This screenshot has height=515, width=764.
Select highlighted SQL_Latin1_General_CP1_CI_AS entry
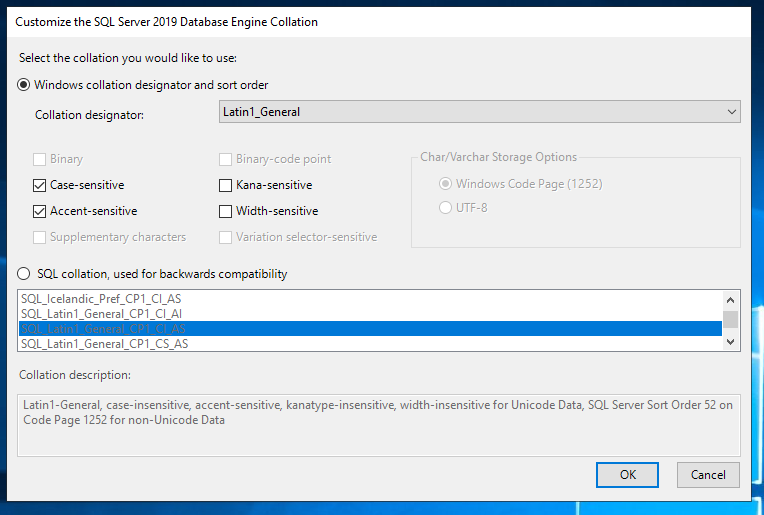(370, 329)
